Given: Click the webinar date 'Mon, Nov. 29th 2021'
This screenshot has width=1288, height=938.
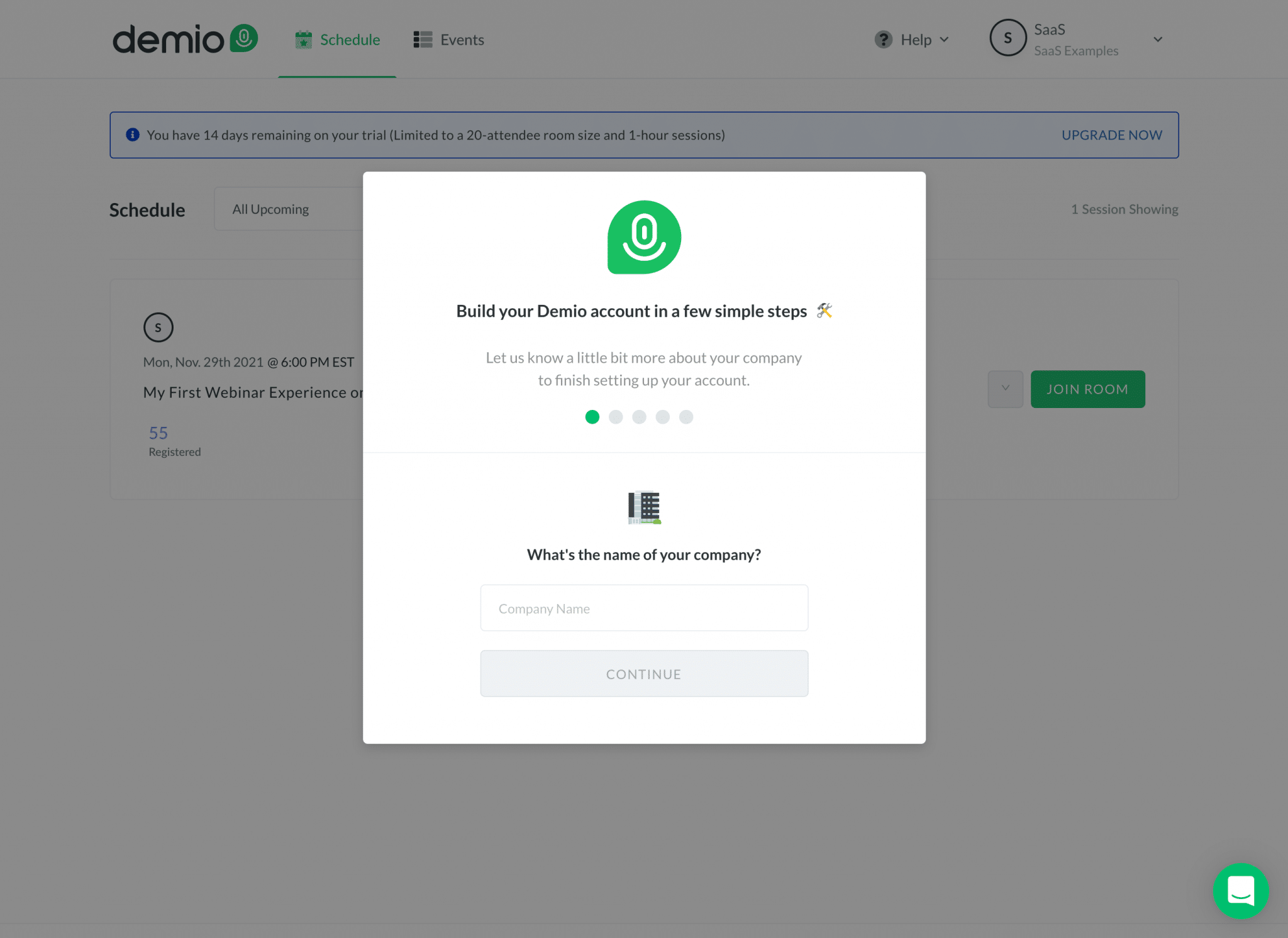Looking at the screenshot, I should pos(203,362).
